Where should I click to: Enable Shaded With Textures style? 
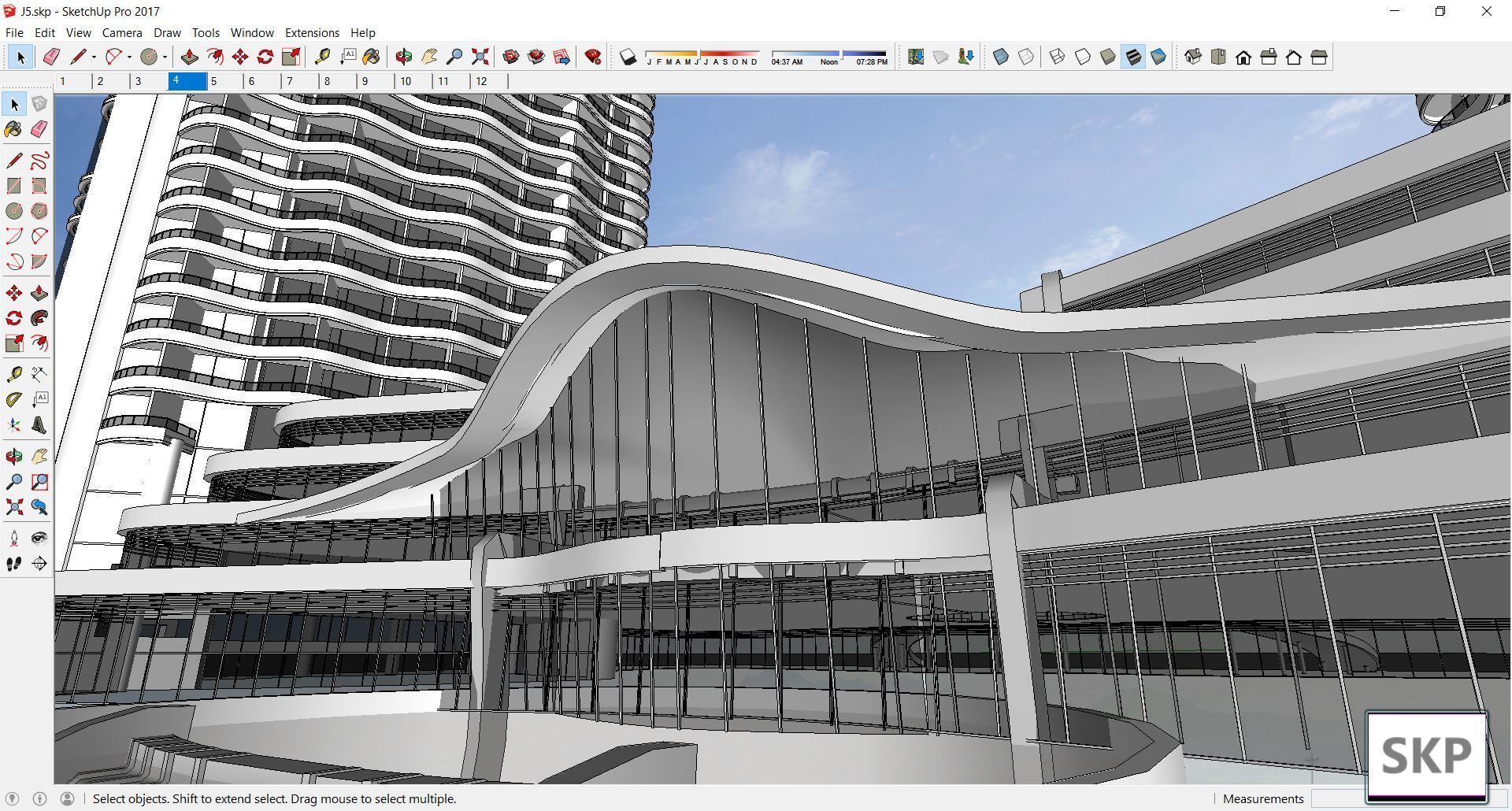coord(1133,57)
